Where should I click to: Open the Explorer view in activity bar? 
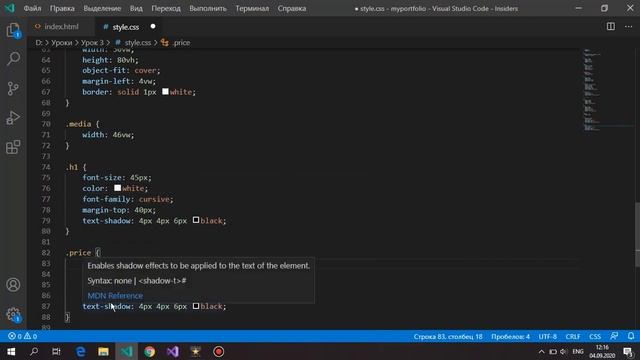pos(13,30)
